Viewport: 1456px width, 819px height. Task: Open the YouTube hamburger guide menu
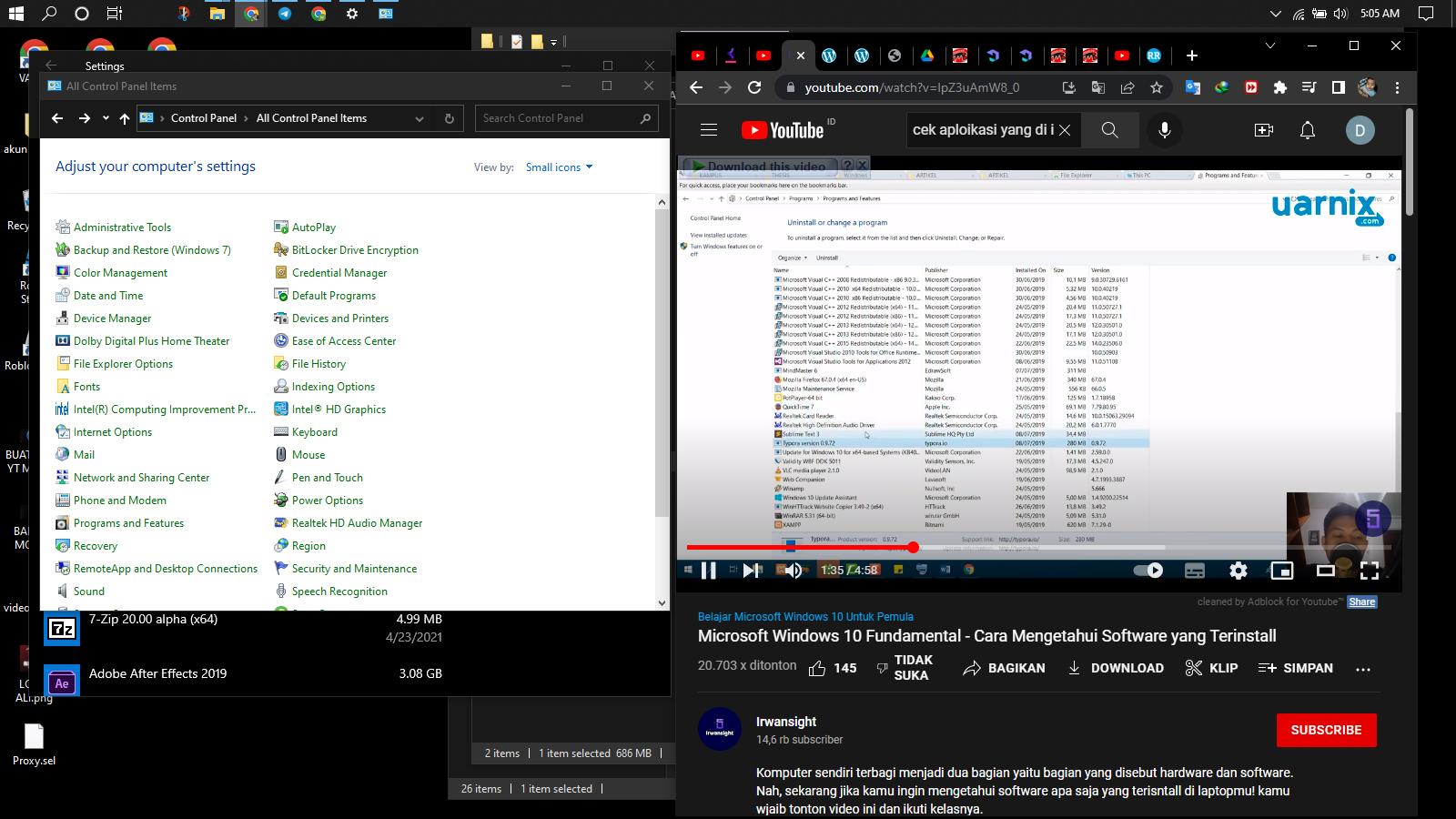point(709,130)
